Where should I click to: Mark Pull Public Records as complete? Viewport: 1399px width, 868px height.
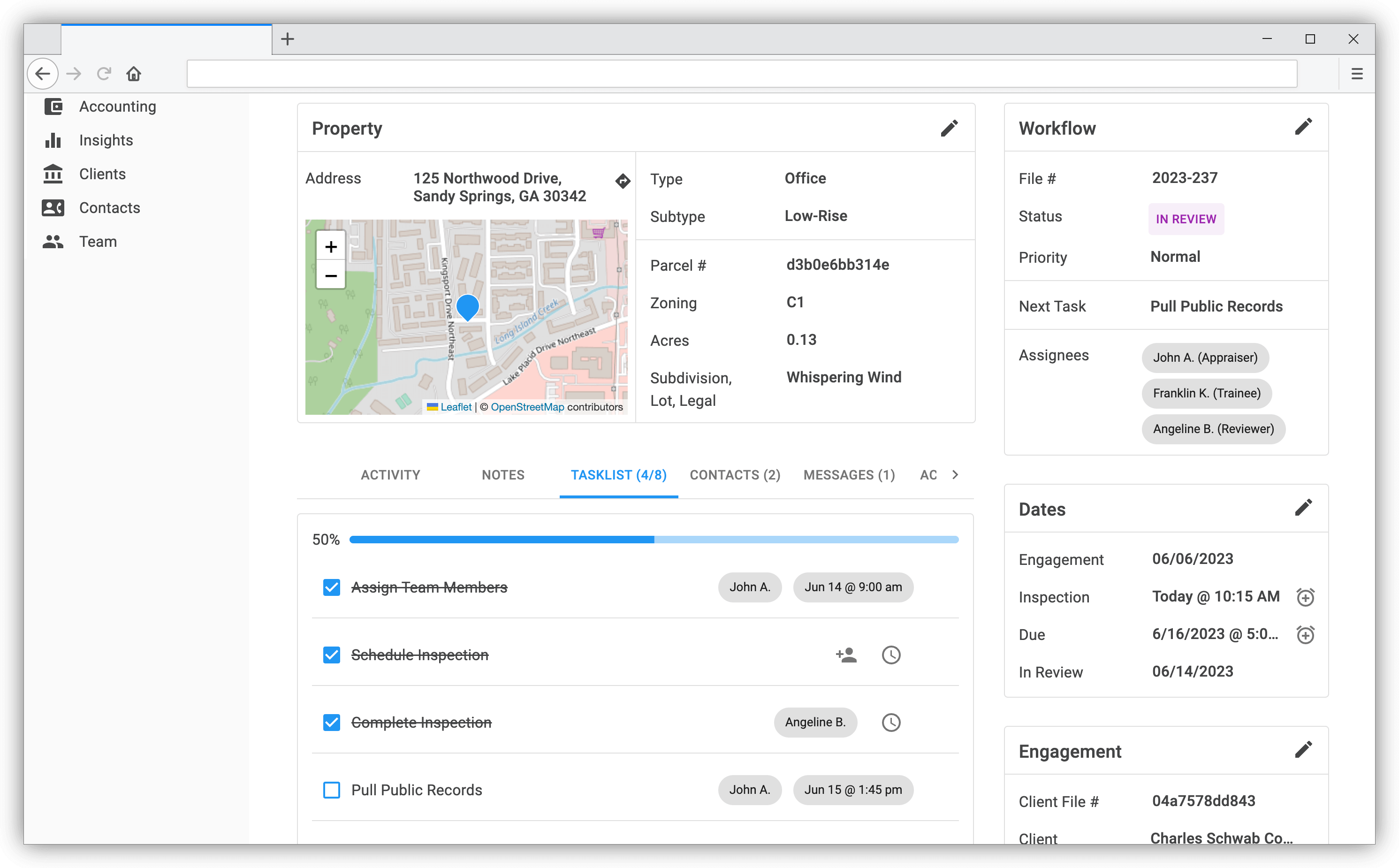coord(332,790)
